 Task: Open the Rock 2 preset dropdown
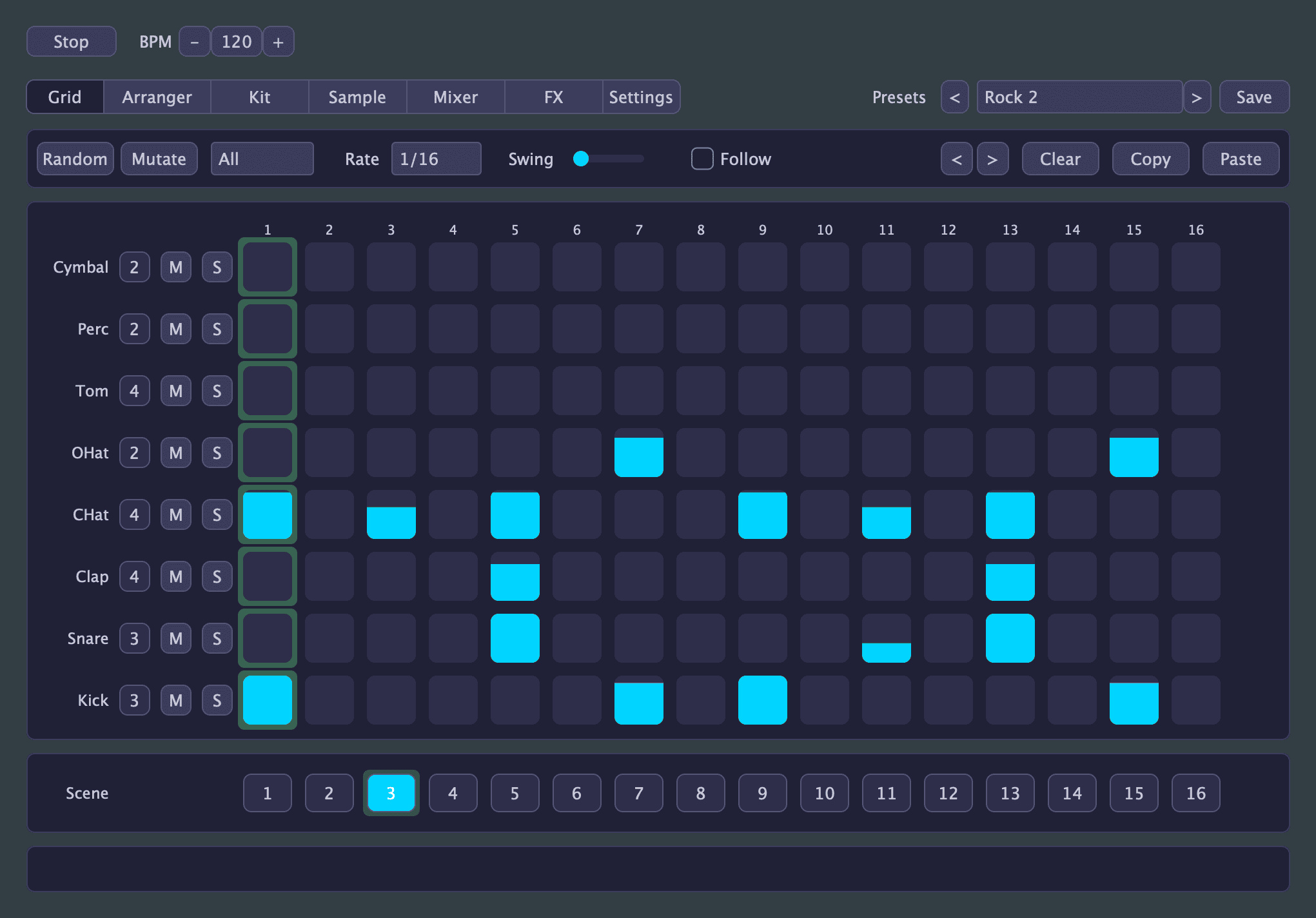click(x=1079, y=97)
